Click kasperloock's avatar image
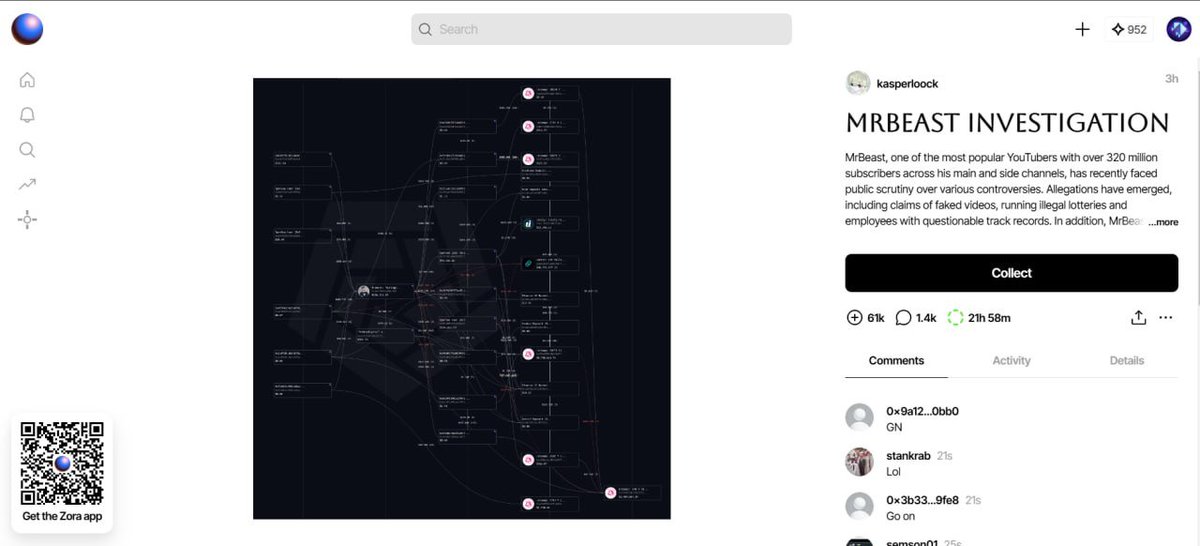The image size is (1200, 546). coord(858,83)
